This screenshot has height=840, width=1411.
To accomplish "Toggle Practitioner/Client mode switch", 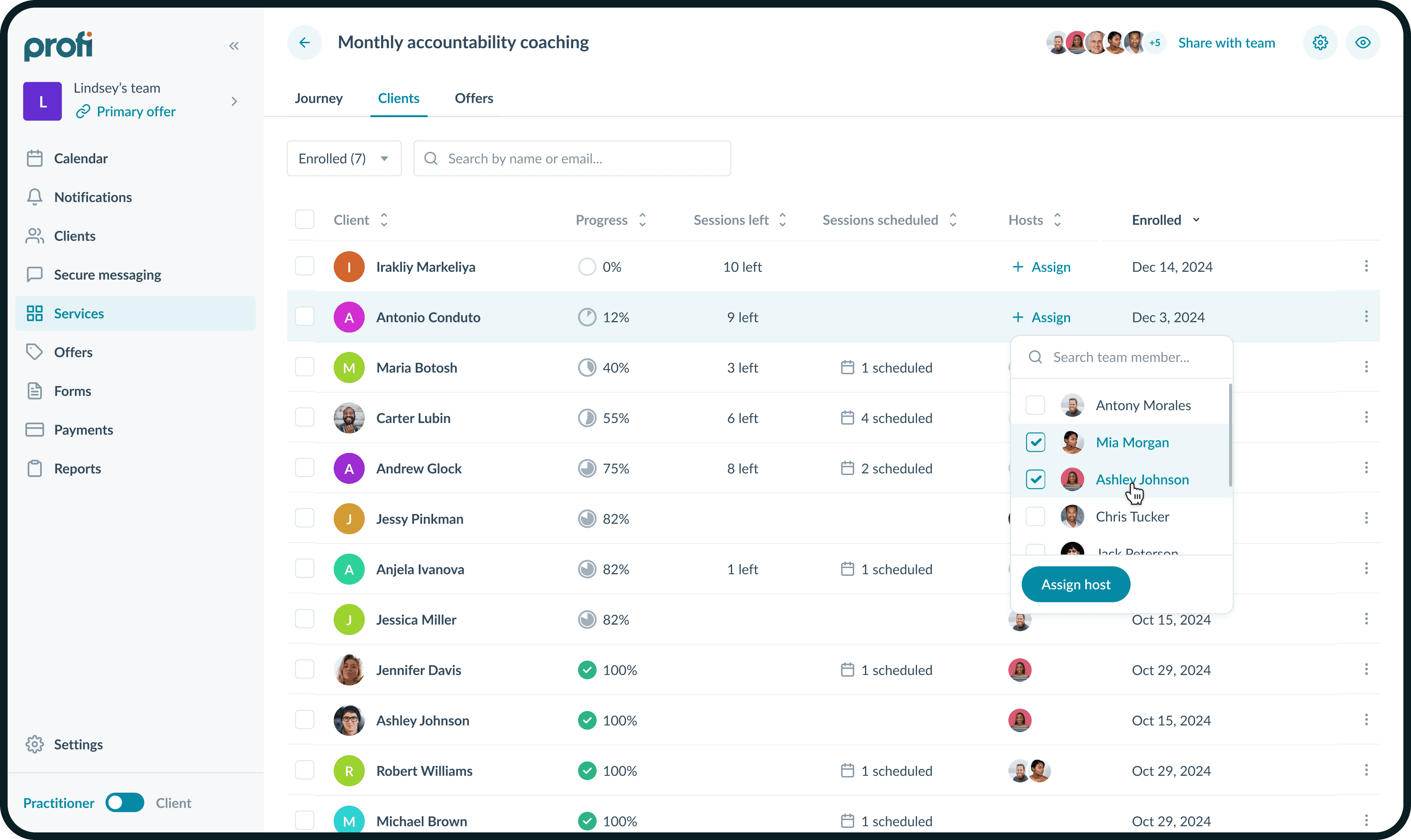I will pyautogui.click(x=124, y=803).
